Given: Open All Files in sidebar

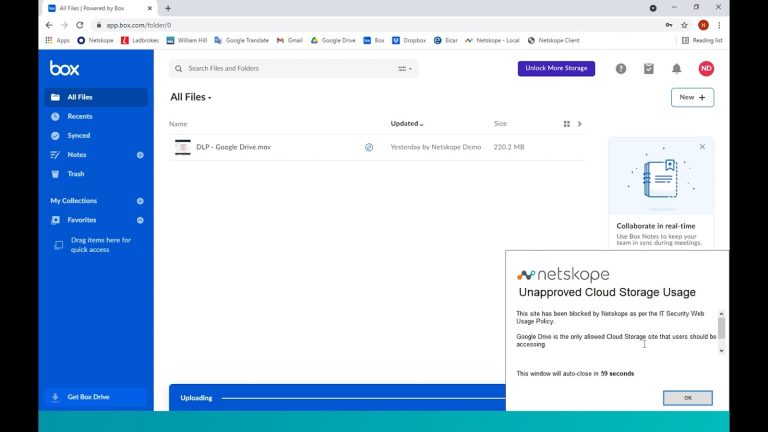Looking at the screenshot, I should 96,97.
